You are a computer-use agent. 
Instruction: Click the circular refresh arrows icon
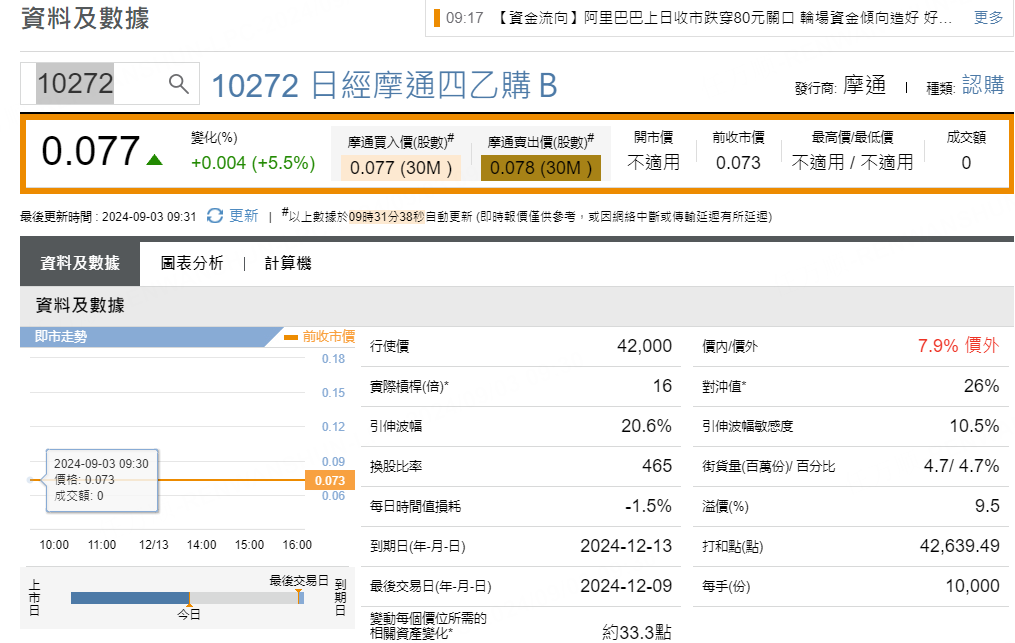[215, 216]
